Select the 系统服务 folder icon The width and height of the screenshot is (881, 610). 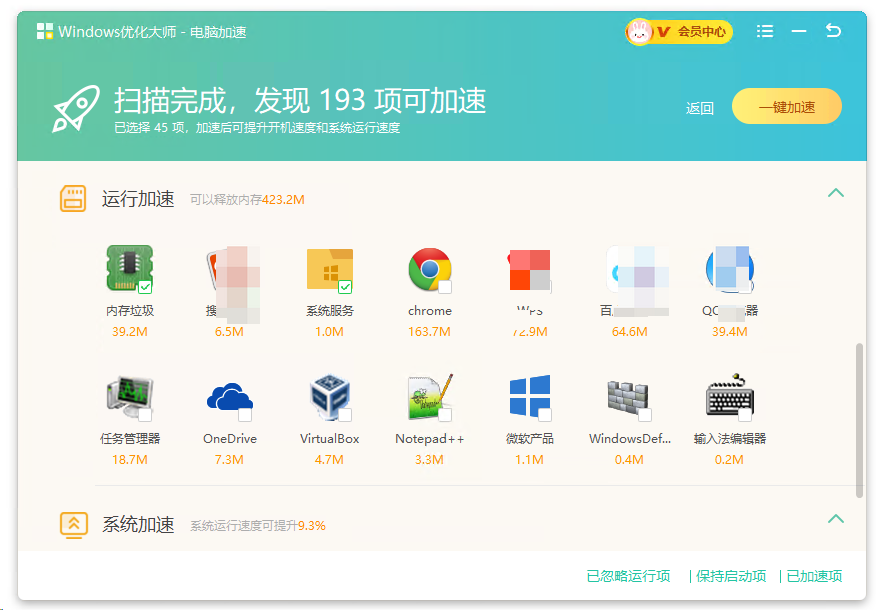330,270
